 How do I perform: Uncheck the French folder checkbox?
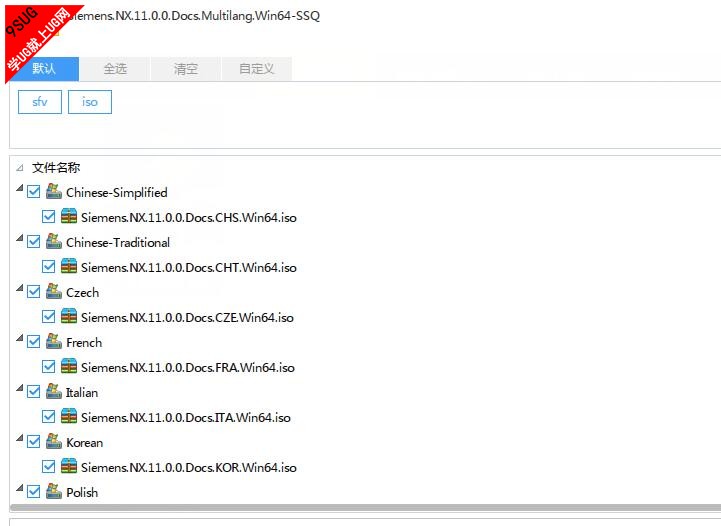point(34,342)
